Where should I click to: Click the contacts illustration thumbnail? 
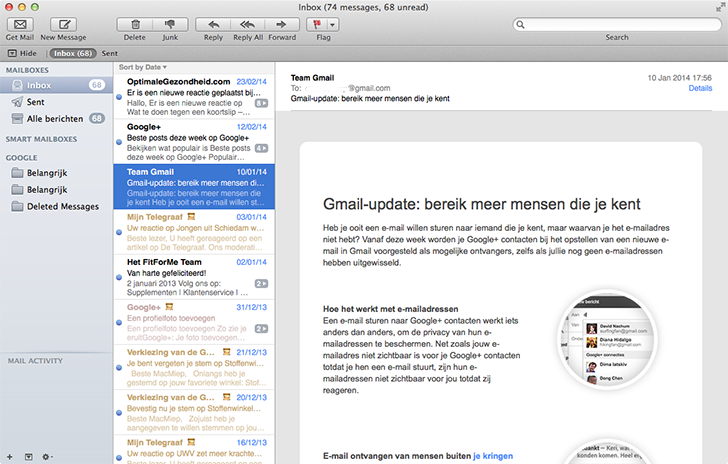click(607, 340)
